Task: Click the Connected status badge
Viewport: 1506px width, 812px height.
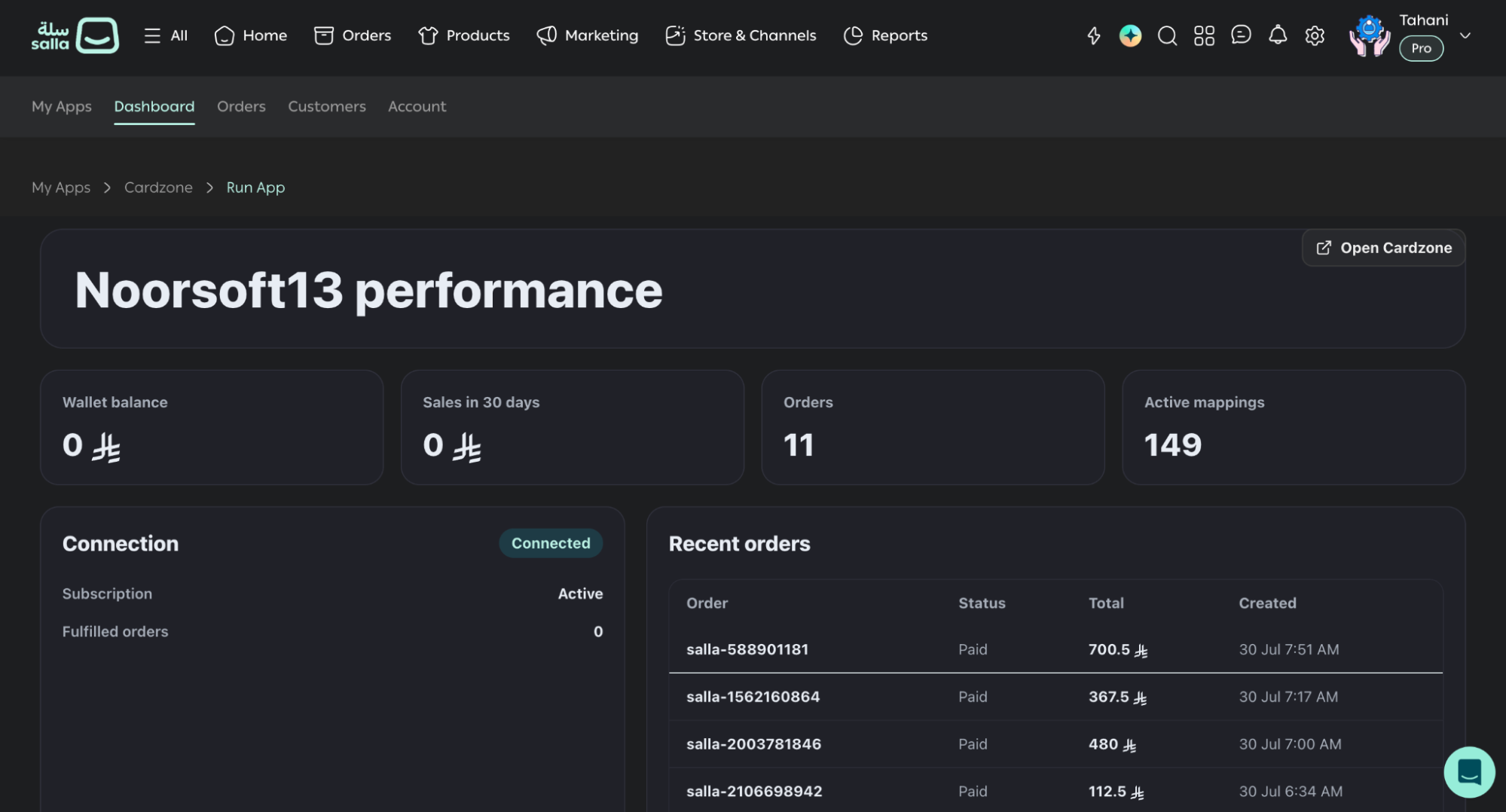Action: pos(551,543)
